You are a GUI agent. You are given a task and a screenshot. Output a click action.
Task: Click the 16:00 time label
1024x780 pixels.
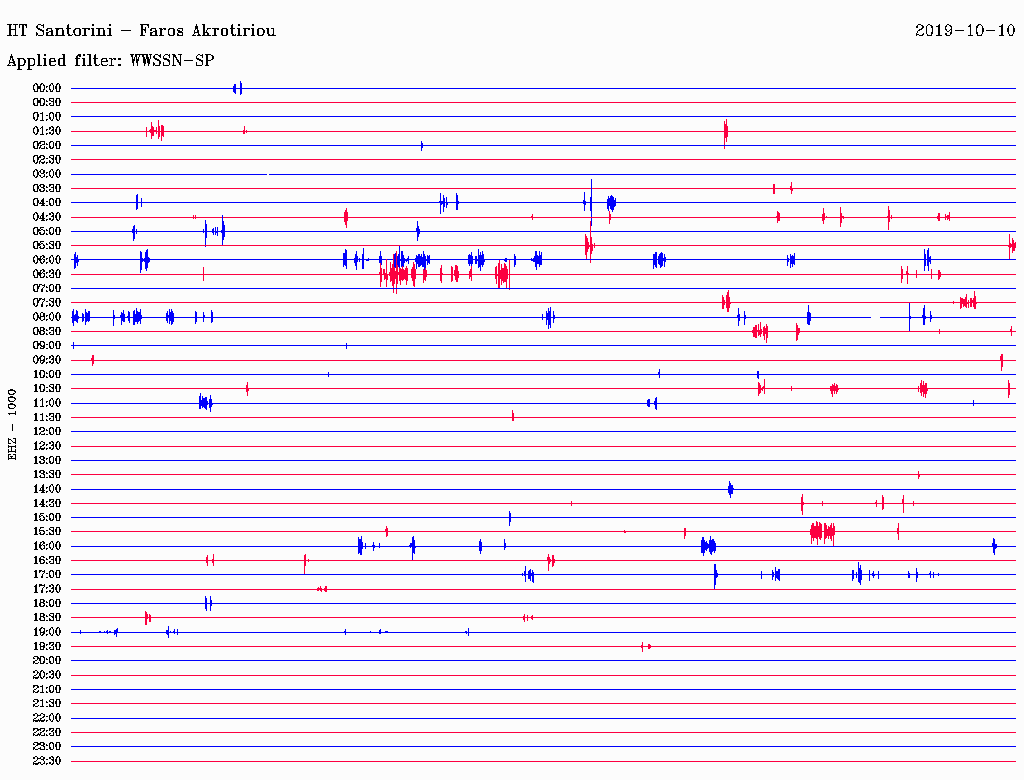(47, 546)
